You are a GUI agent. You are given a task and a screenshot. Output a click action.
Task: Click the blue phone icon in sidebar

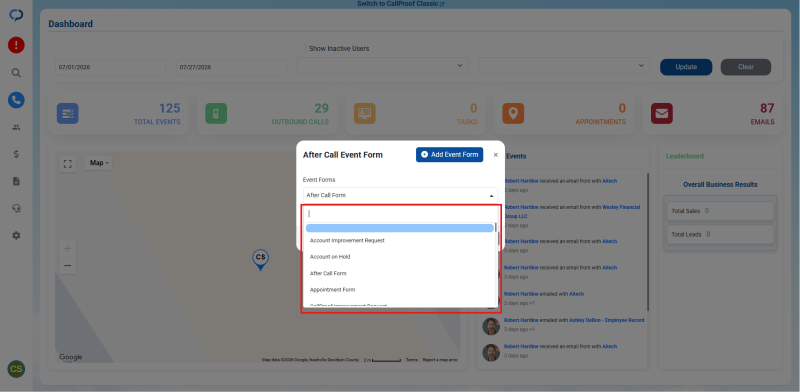click(16, 100)
